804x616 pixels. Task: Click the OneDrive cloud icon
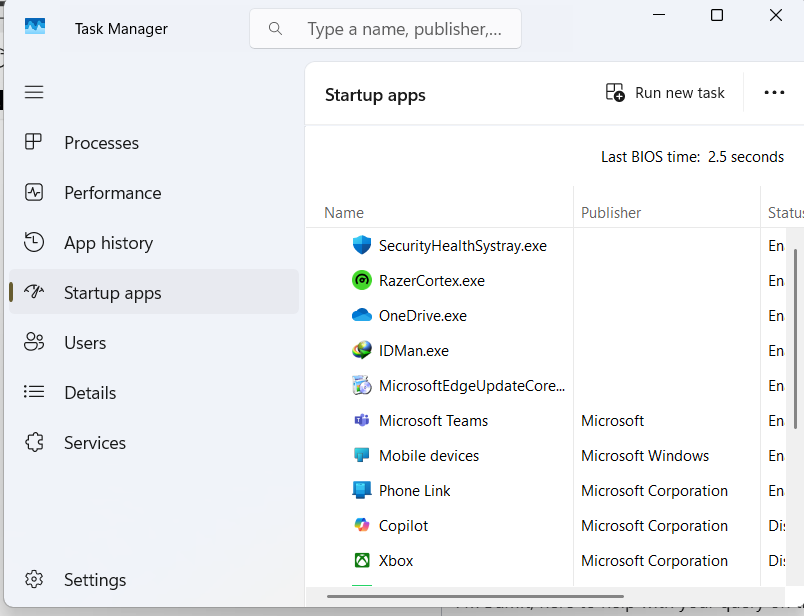point(361,315)
